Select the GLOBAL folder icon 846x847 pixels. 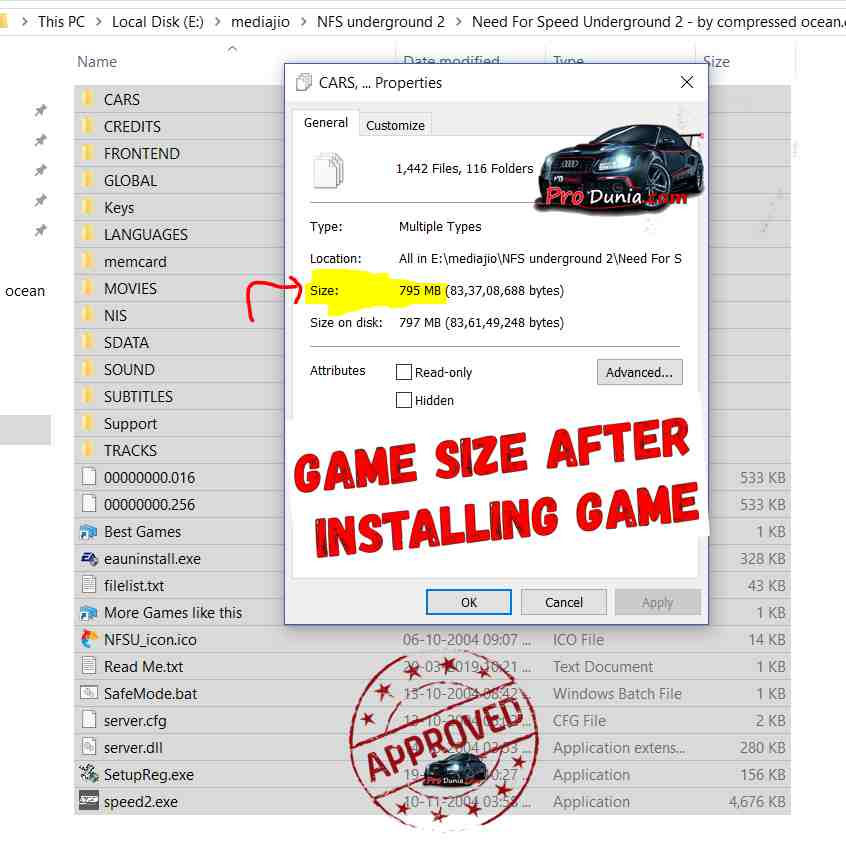click(x=86, y=180)
